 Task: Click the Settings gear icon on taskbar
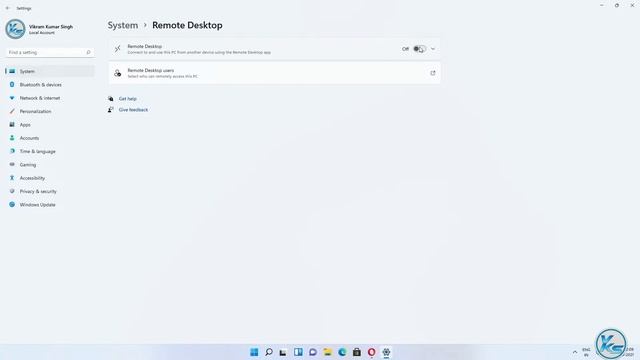pyautogui.click(x=386, y=352)
